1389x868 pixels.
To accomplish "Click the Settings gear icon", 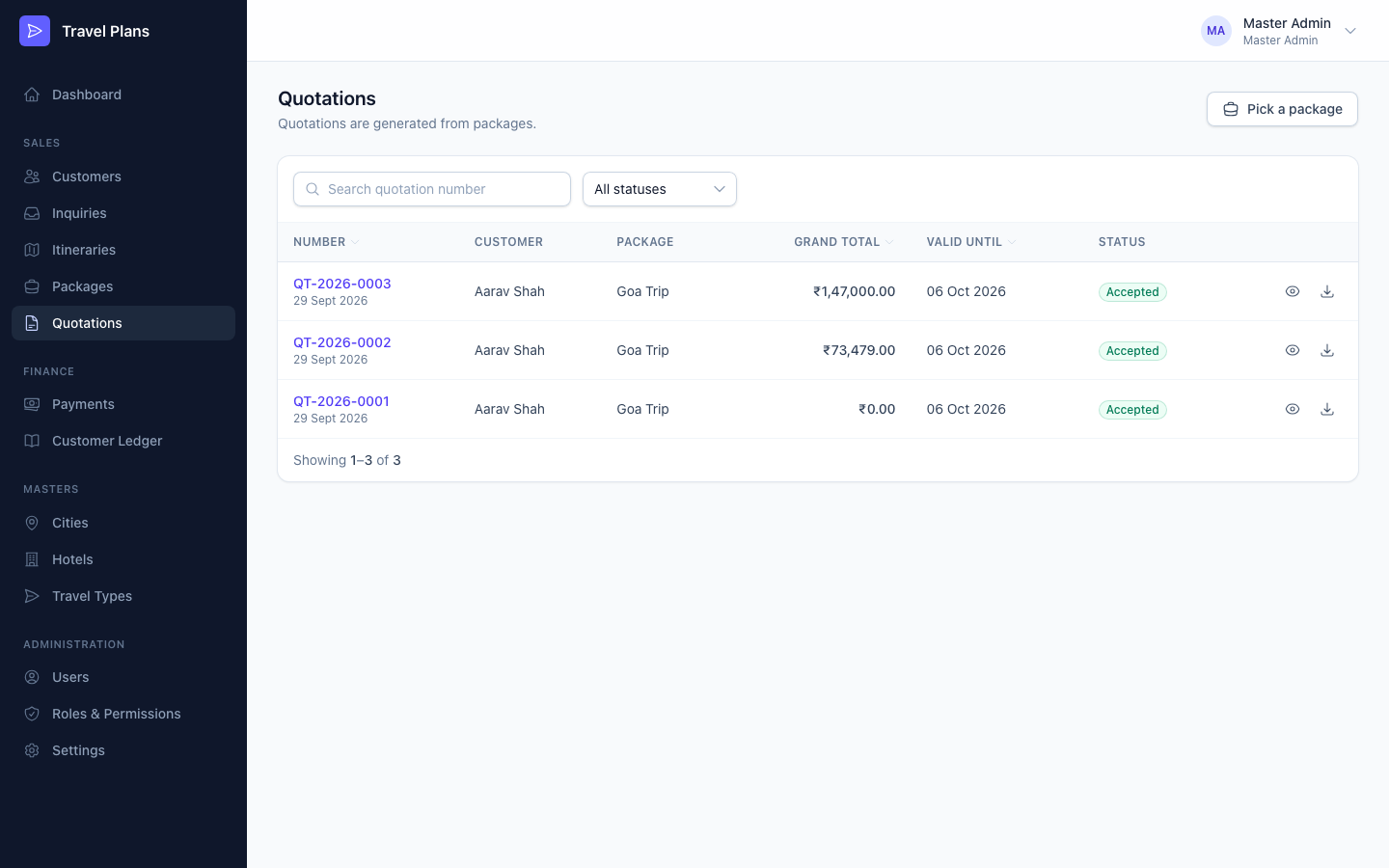I will (32, 750).
